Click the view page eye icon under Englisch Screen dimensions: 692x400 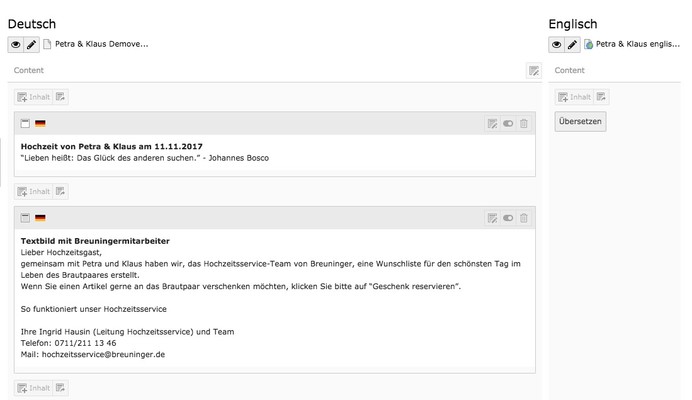coord(557,45)
